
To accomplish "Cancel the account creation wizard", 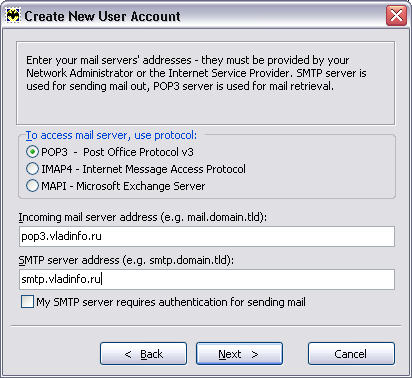I will (351, 354).
